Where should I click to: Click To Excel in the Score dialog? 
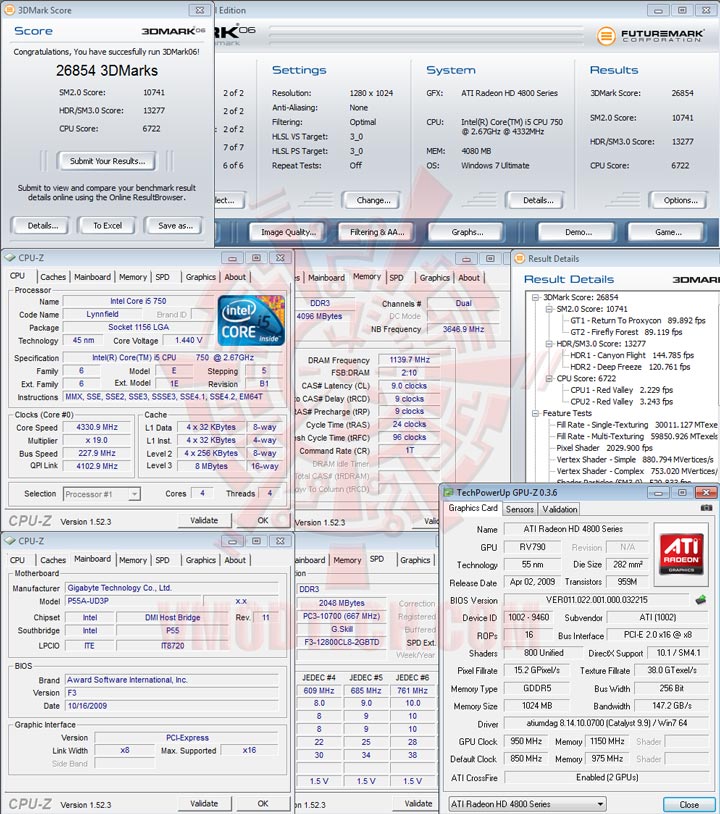(107, 225)
